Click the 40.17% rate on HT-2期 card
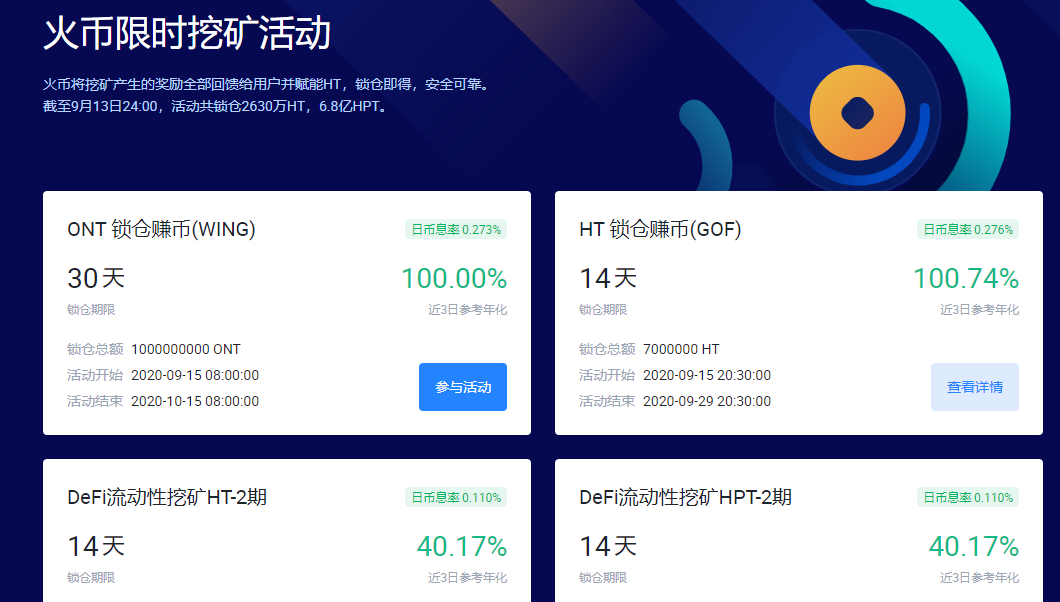The width and height of the screenshot is (1060, 602). tap(462, 547)
